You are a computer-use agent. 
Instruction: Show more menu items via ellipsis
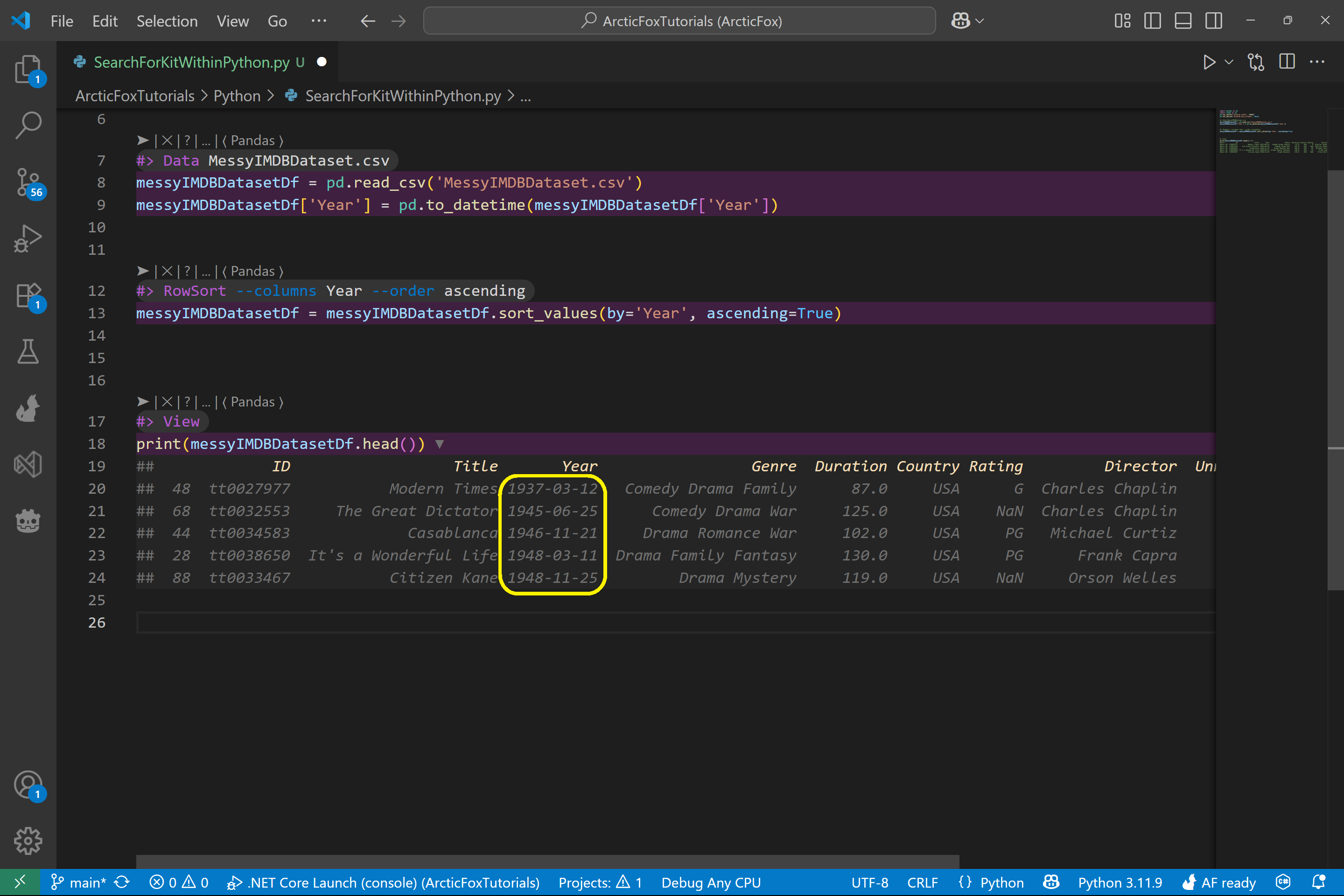pyautogui.click(x=319, y=21)
